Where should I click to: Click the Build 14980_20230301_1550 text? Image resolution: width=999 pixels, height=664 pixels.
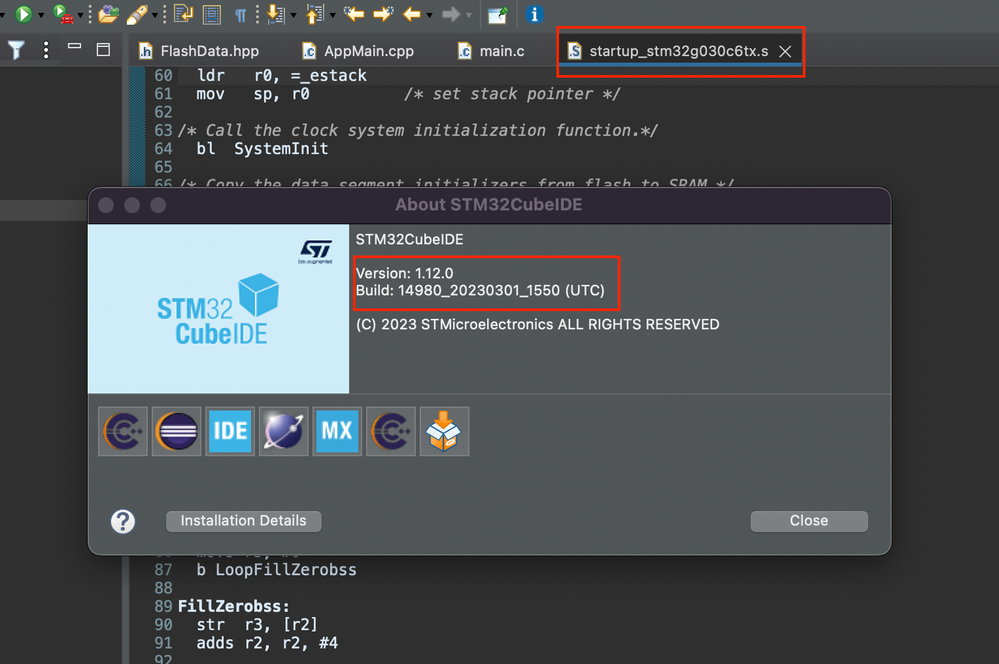click(480, 291)
